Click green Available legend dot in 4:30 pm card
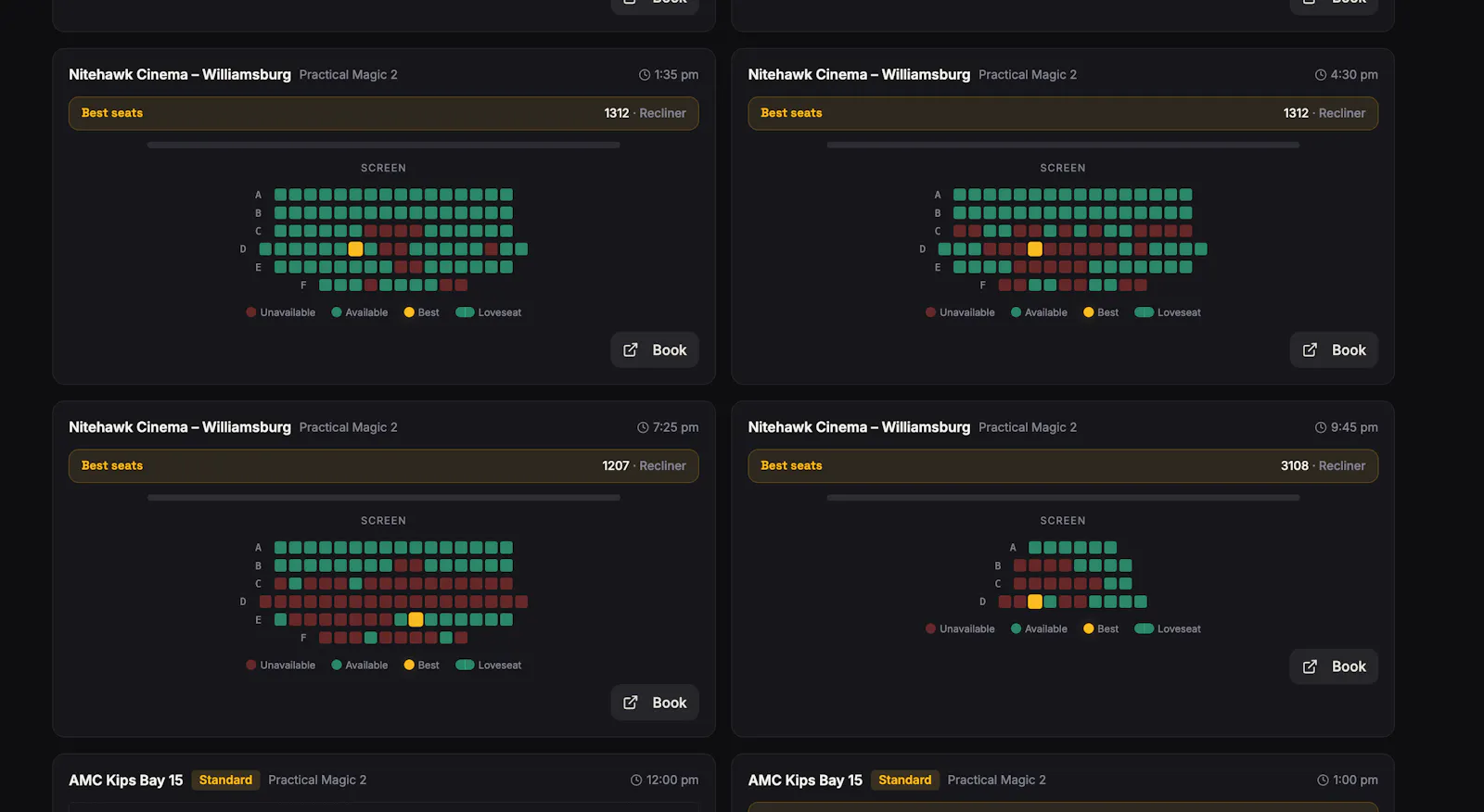The image size is (1484, 812). pos(1016,312)
